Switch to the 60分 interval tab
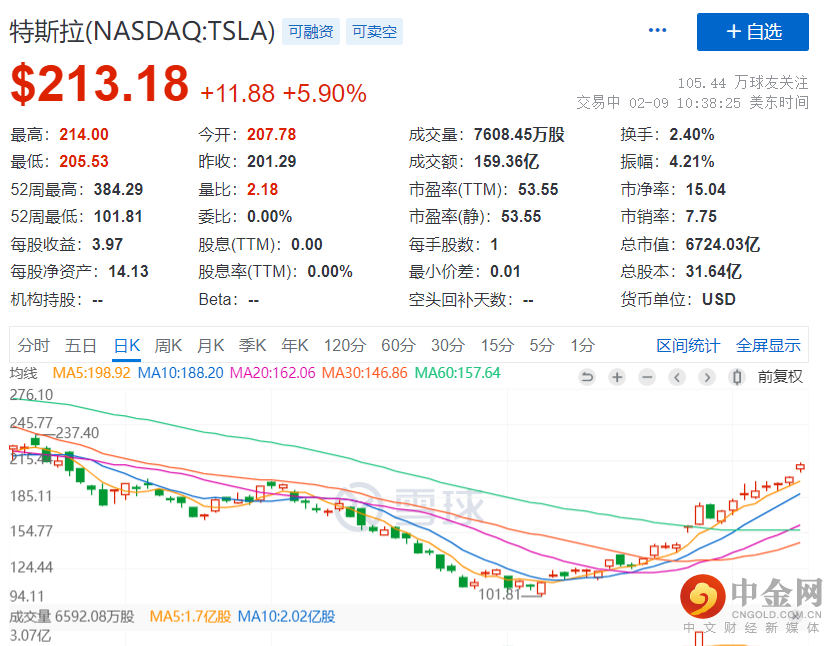The height and width of the screenshot is (646, 837). point(398,345)
